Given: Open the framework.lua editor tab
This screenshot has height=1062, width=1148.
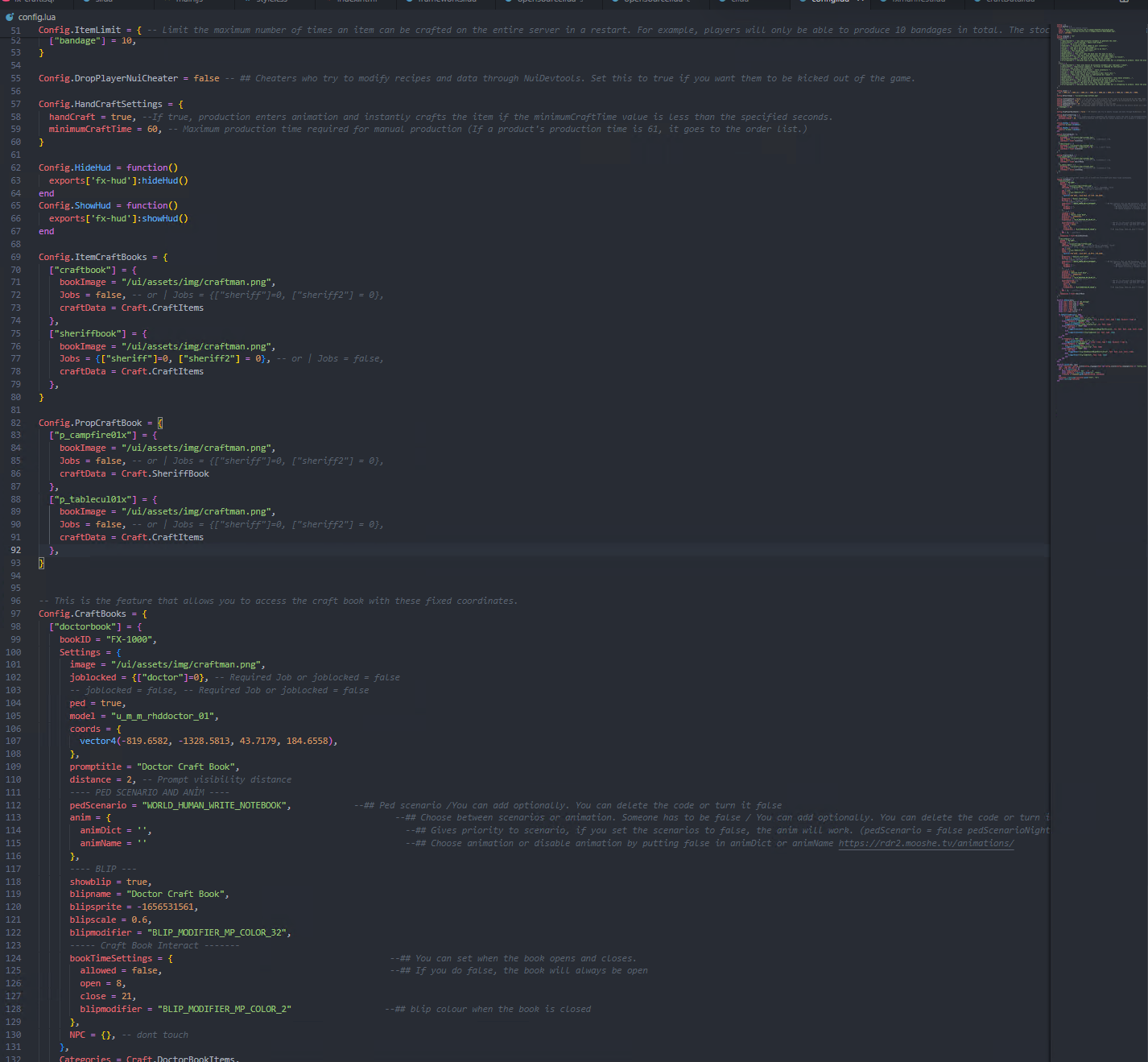Looking at the screenshot, I should 446,2.
